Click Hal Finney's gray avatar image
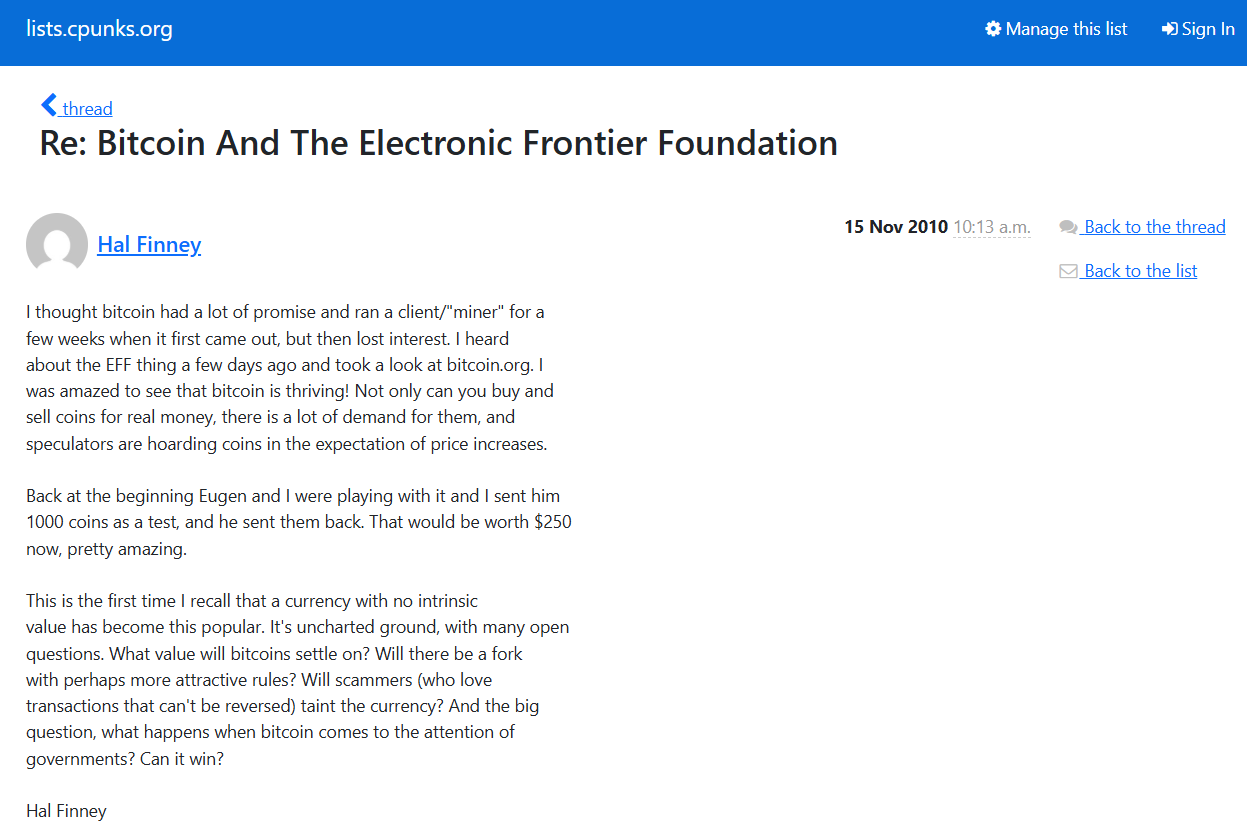This screenshot has height=832, width=1247. (57, 243)
